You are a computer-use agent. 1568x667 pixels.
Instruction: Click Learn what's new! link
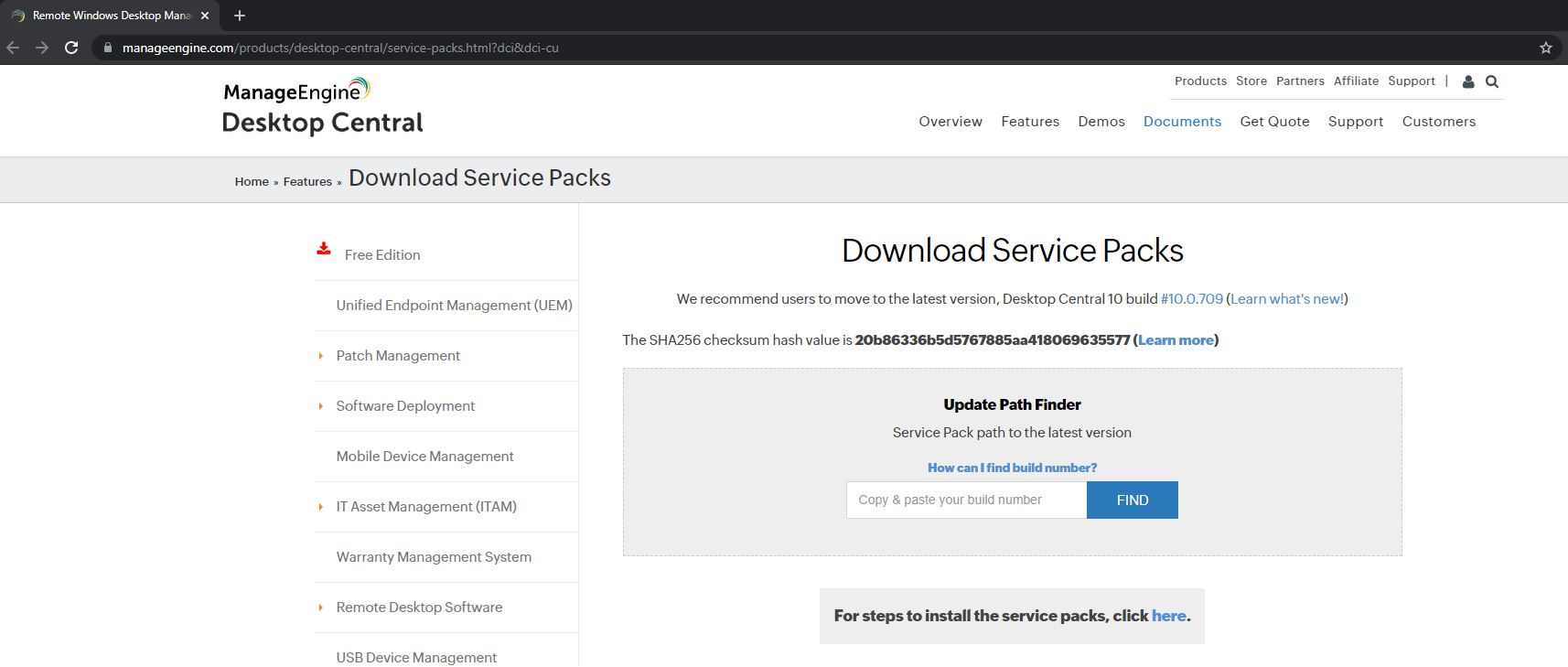1287,299
